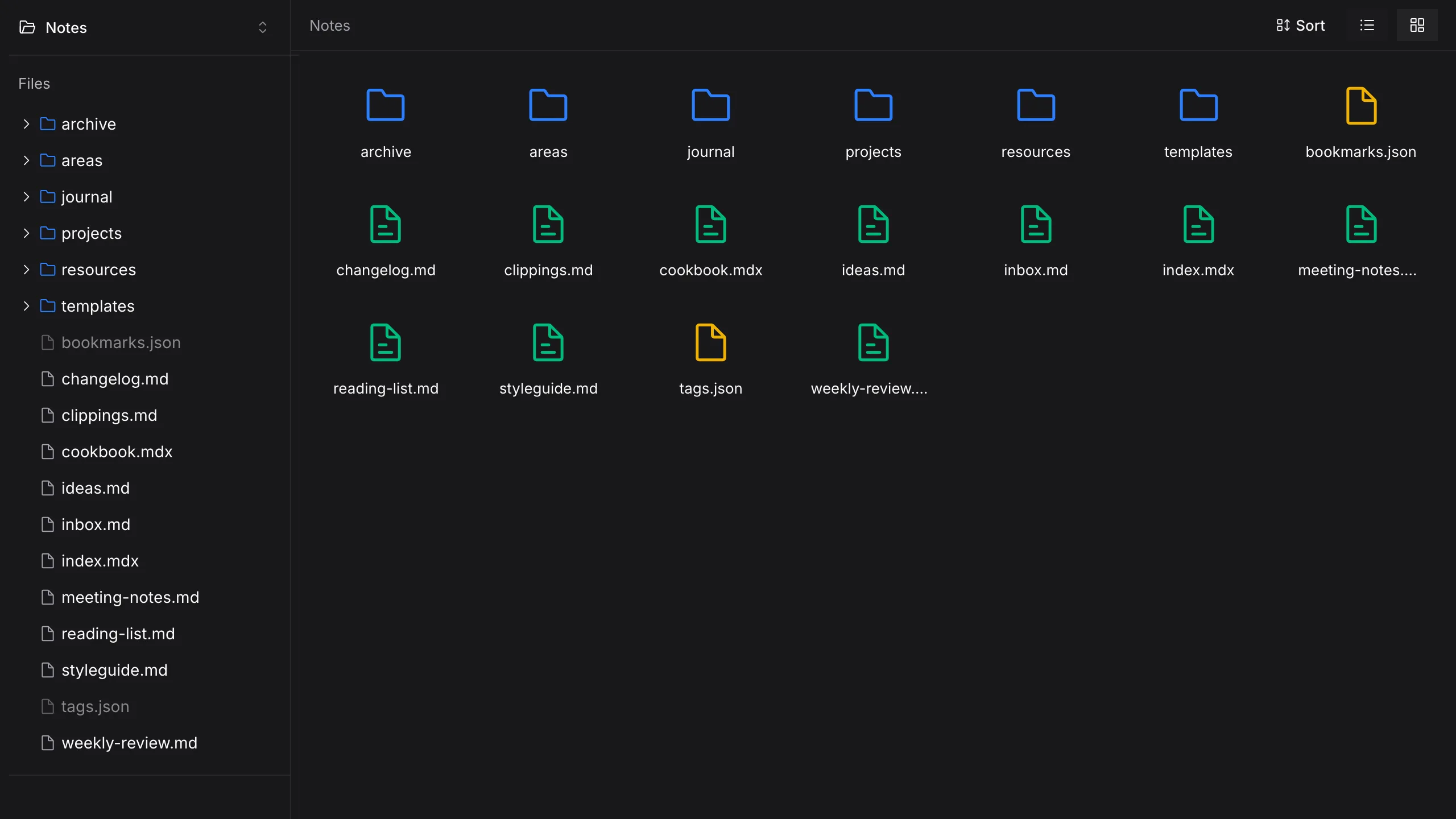Select templates folder label in sidebar tree
The height and width of the screenshot is (819, 1456).
[x=98, y=306]
